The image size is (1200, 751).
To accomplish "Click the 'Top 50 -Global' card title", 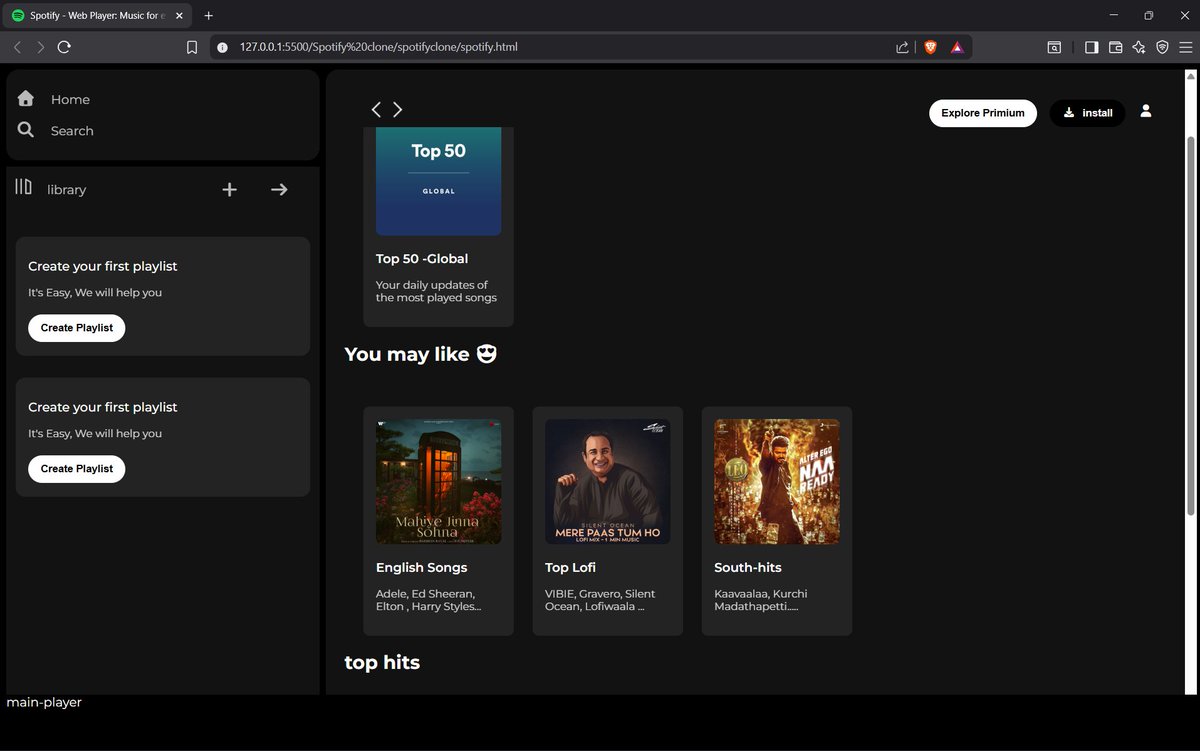I will pyautogui.click(x=422, y=259).
